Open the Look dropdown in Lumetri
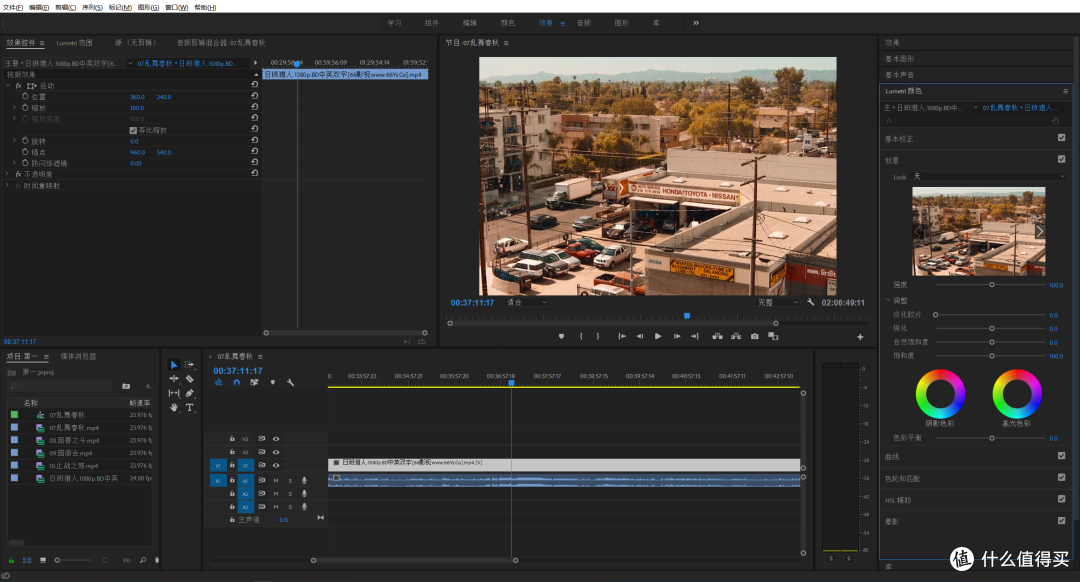This screenshot has width=1080, height=582. pyautogui.click(x=989, y=176)
